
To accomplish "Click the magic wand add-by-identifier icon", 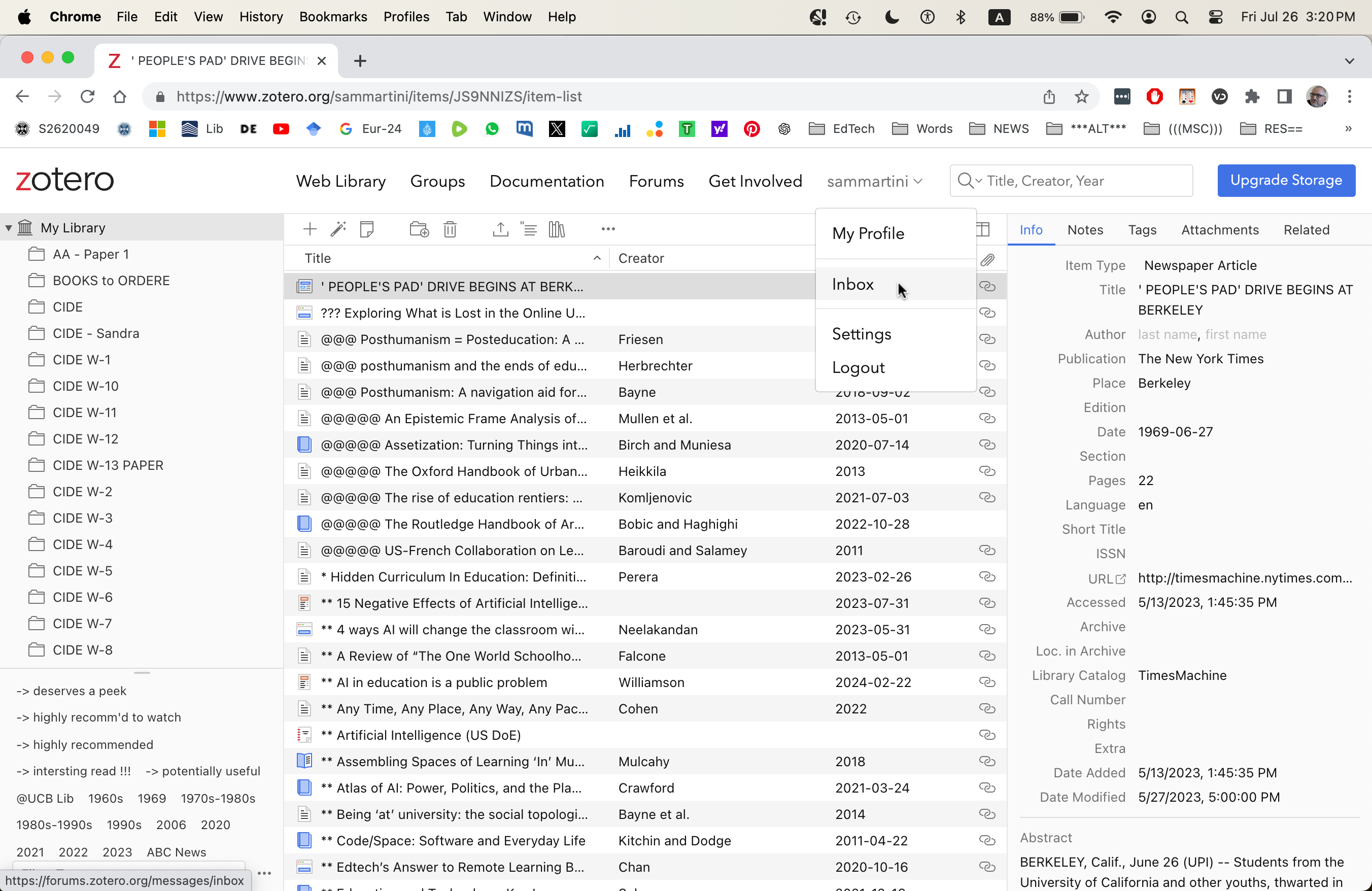I will 338,229.
